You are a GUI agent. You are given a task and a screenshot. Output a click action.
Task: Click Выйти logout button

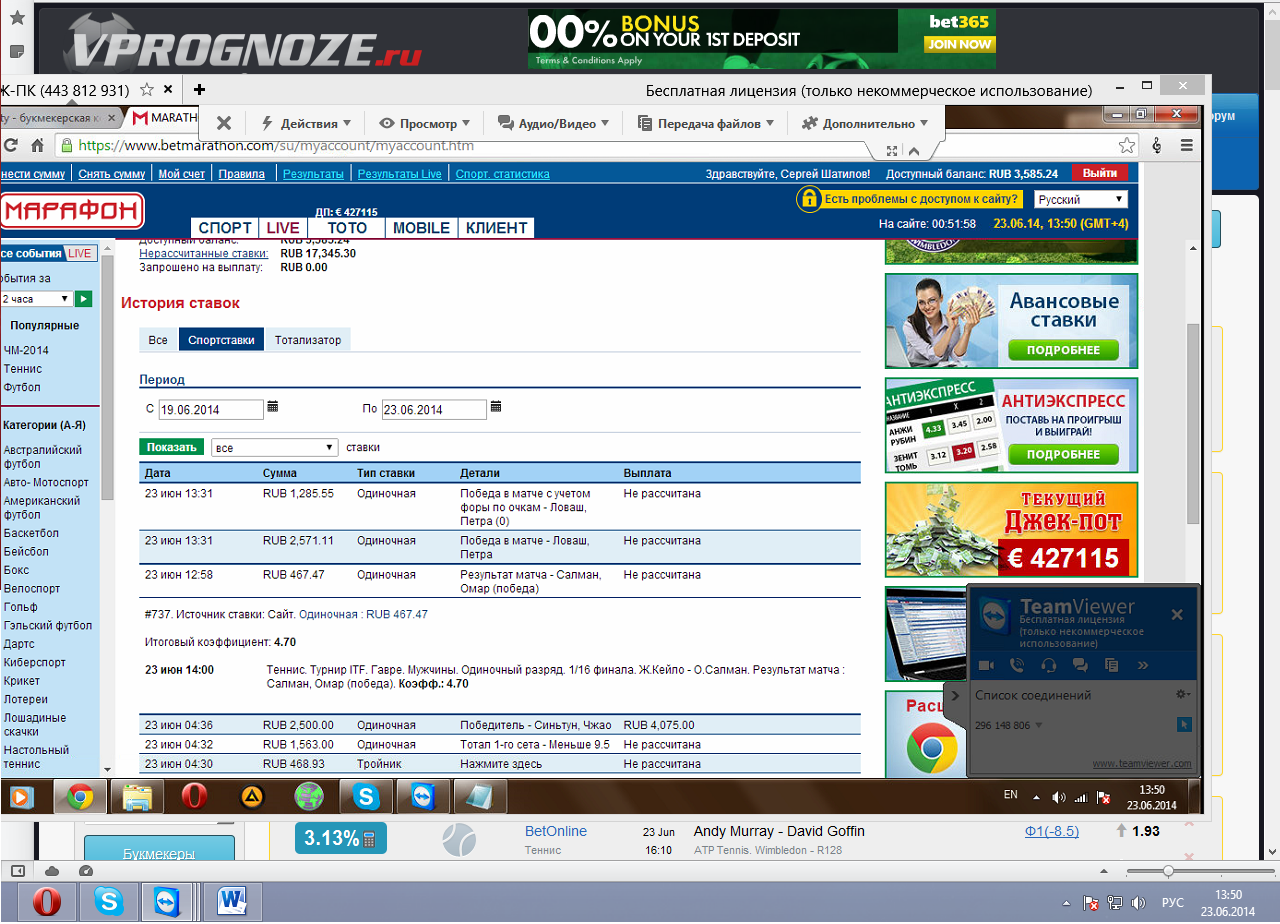[1099, 173]
